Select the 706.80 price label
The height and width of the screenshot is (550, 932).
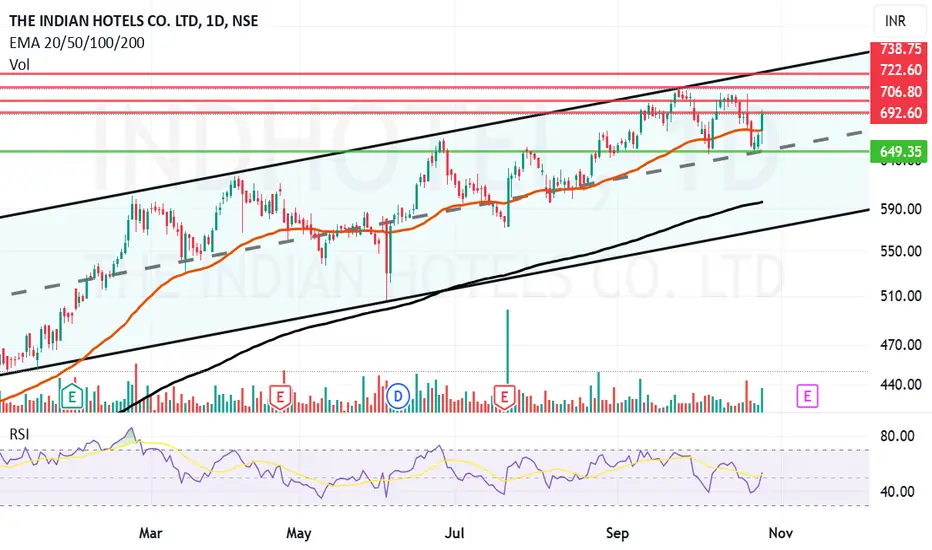point(900,92)
